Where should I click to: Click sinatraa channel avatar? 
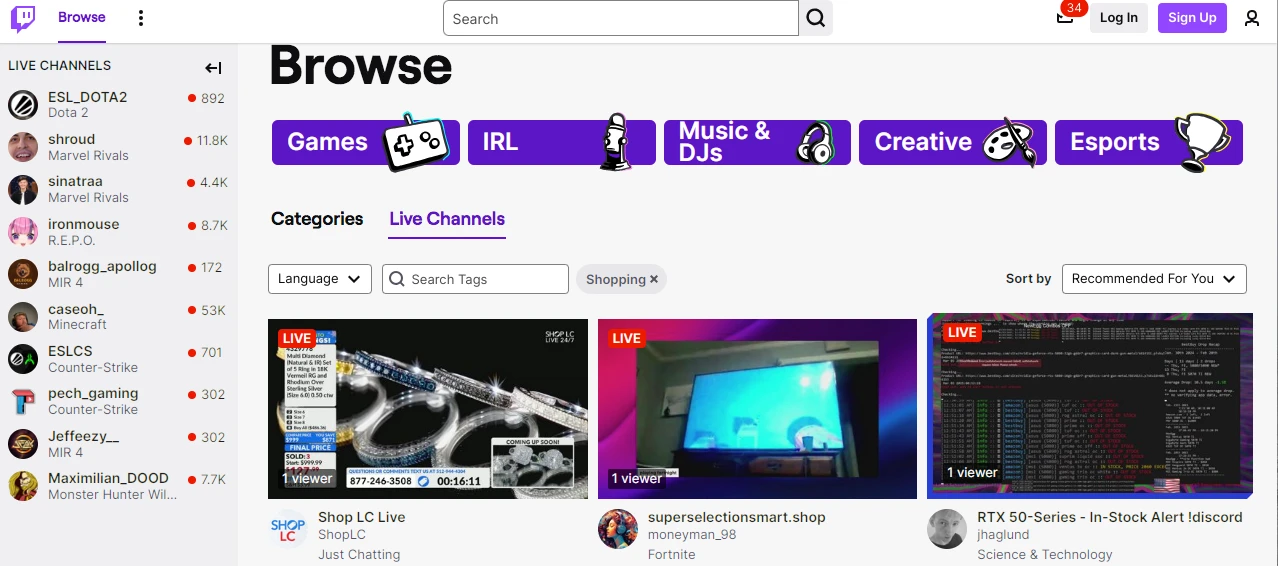click(23, 189)
